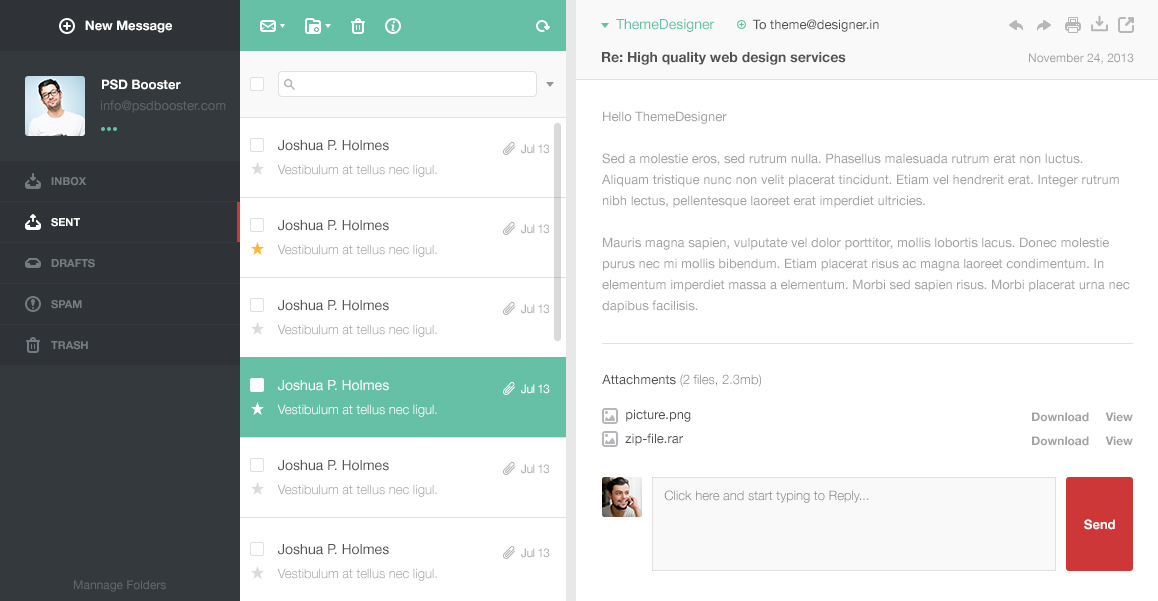Click the forward arrow icon
The image size is (1158, 601).
(1044, 25)
